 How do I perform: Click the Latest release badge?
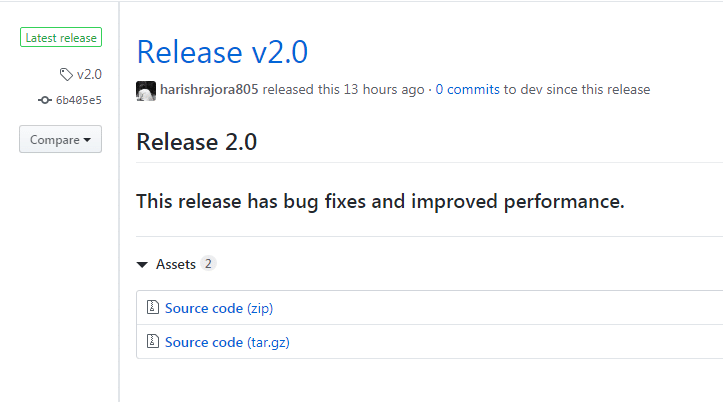tap(60, 38)
